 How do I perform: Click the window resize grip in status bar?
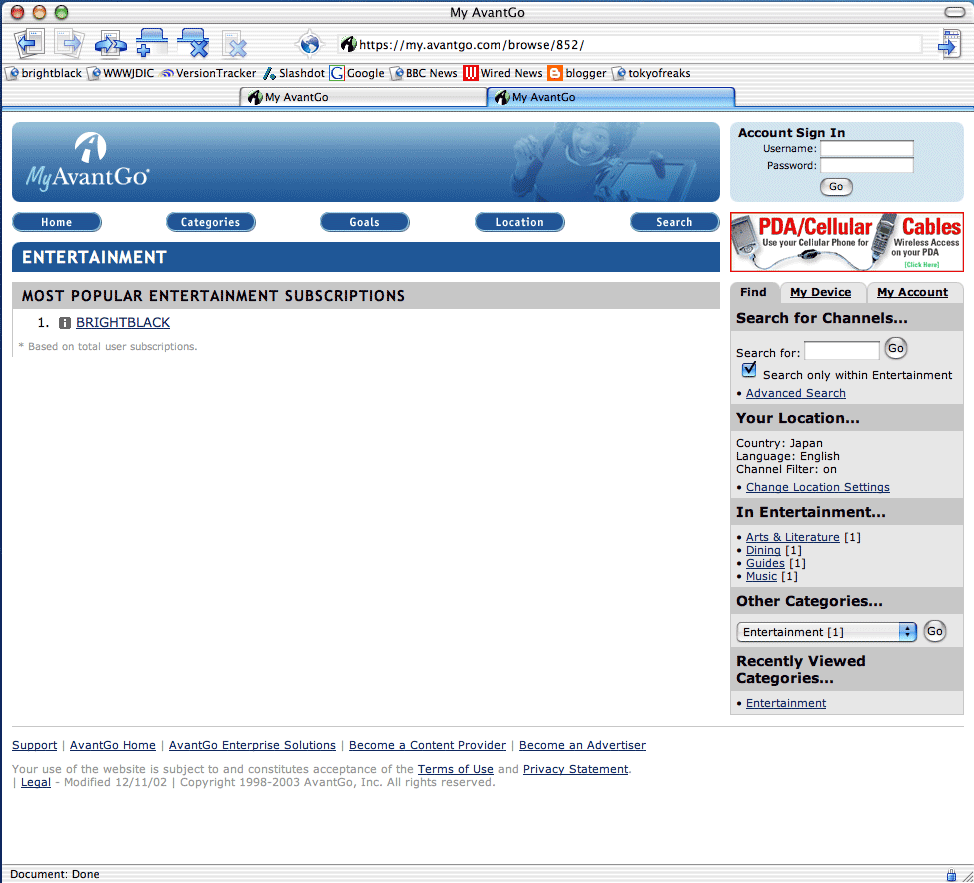pos(967,876)
